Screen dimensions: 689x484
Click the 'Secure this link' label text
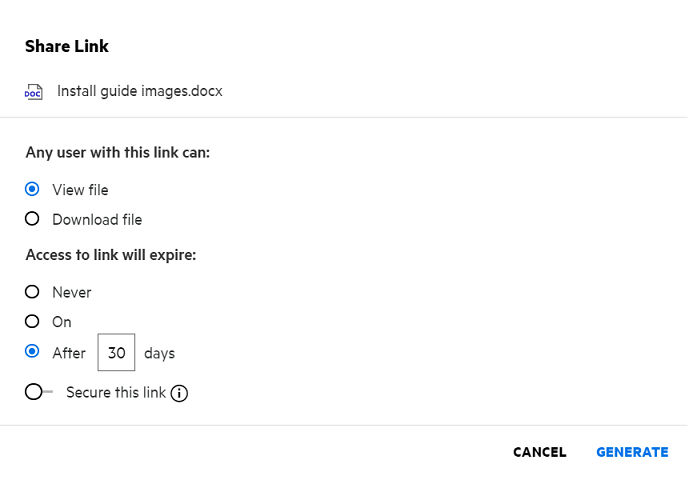coord(116,393)
